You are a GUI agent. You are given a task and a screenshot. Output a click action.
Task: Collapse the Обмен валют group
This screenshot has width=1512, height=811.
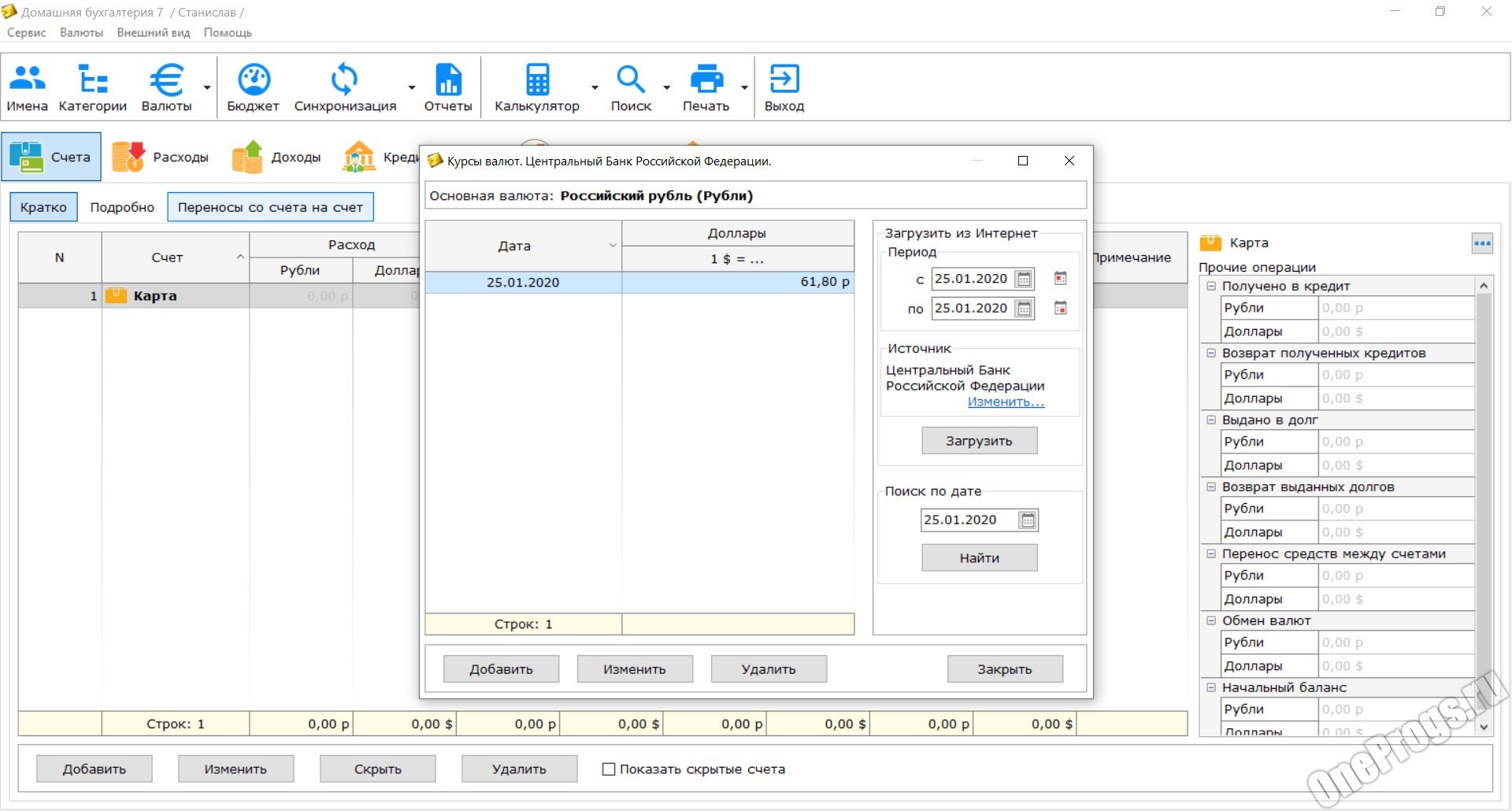(1211, 620)
